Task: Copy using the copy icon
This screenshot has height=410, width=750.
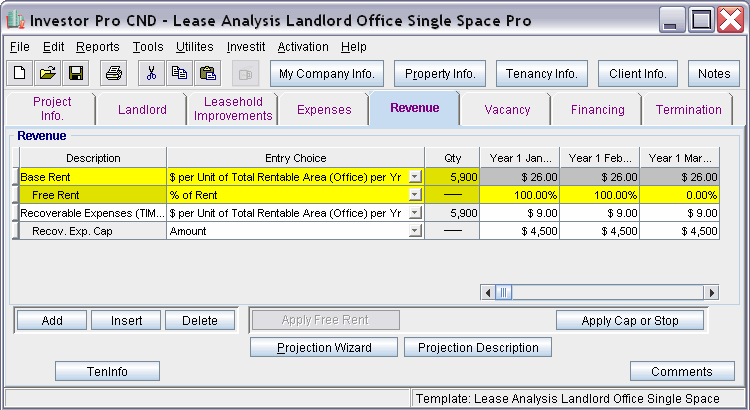Action: click(x=179, y=73)
